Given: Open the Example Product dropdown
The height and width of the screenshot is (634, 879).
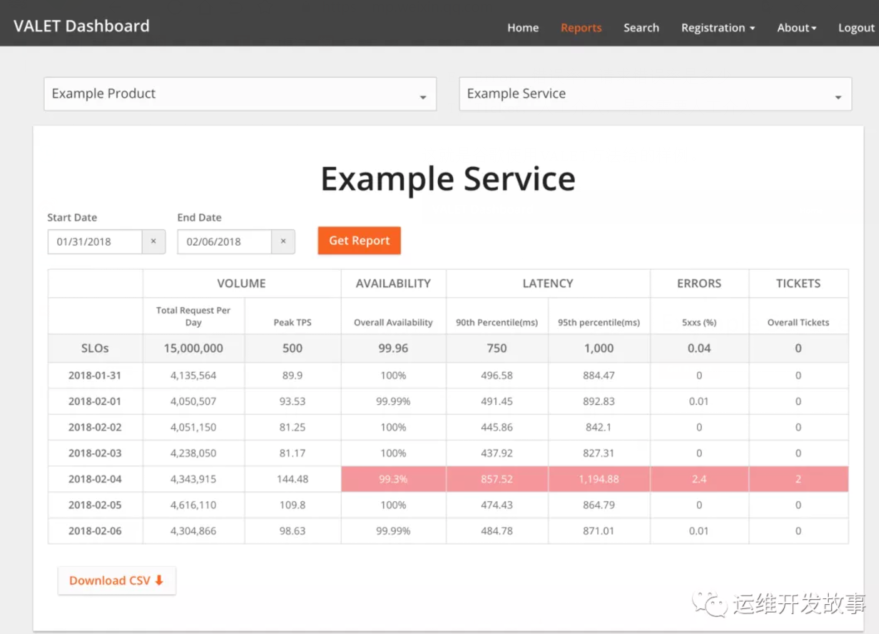Looking at the screenshot, I should tap(240, 94).
